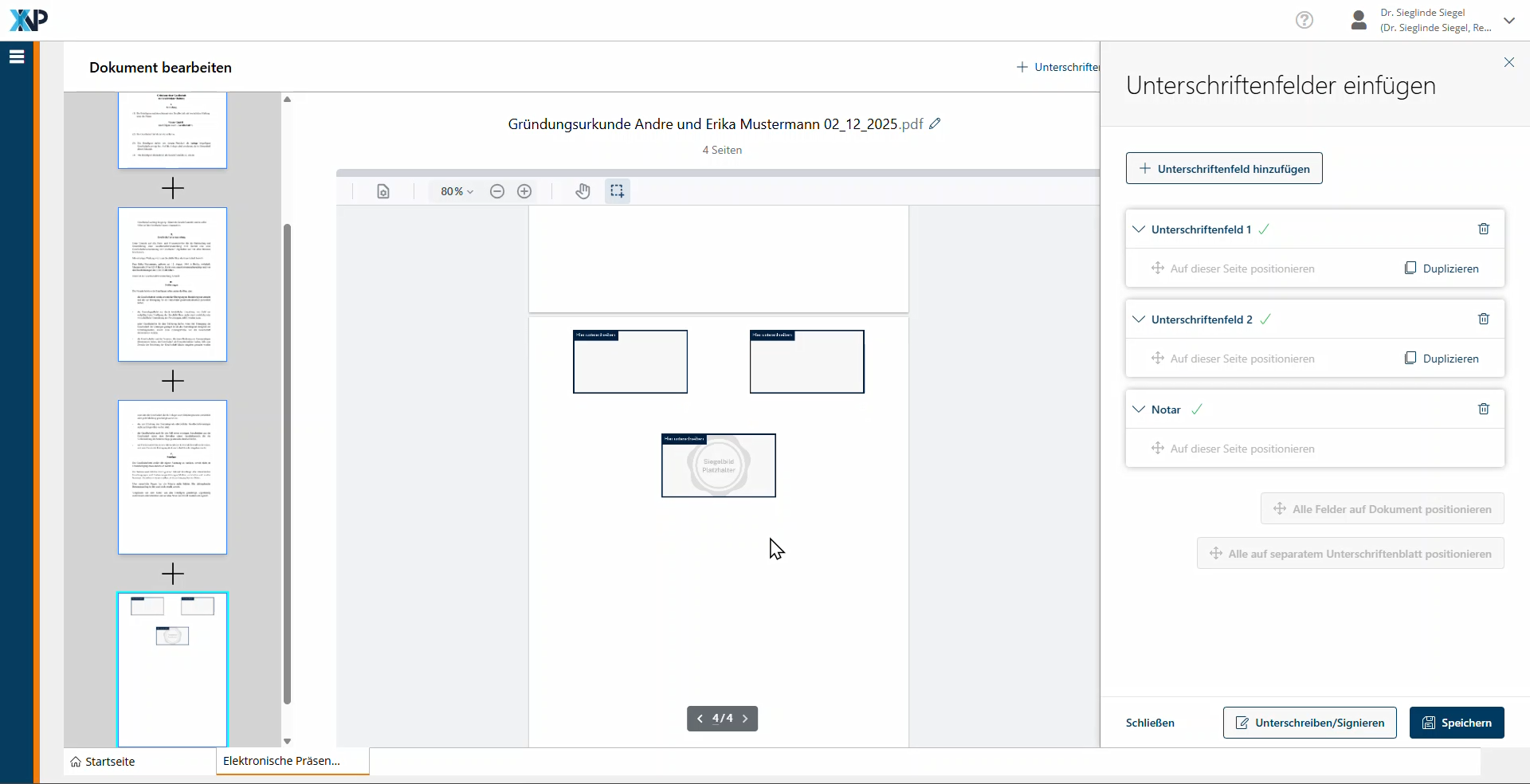Viewport: 1530px width, 784px height.
Task: Select the page 2 thumbnail
Action: pyautogui.click(x=172, y=284)
